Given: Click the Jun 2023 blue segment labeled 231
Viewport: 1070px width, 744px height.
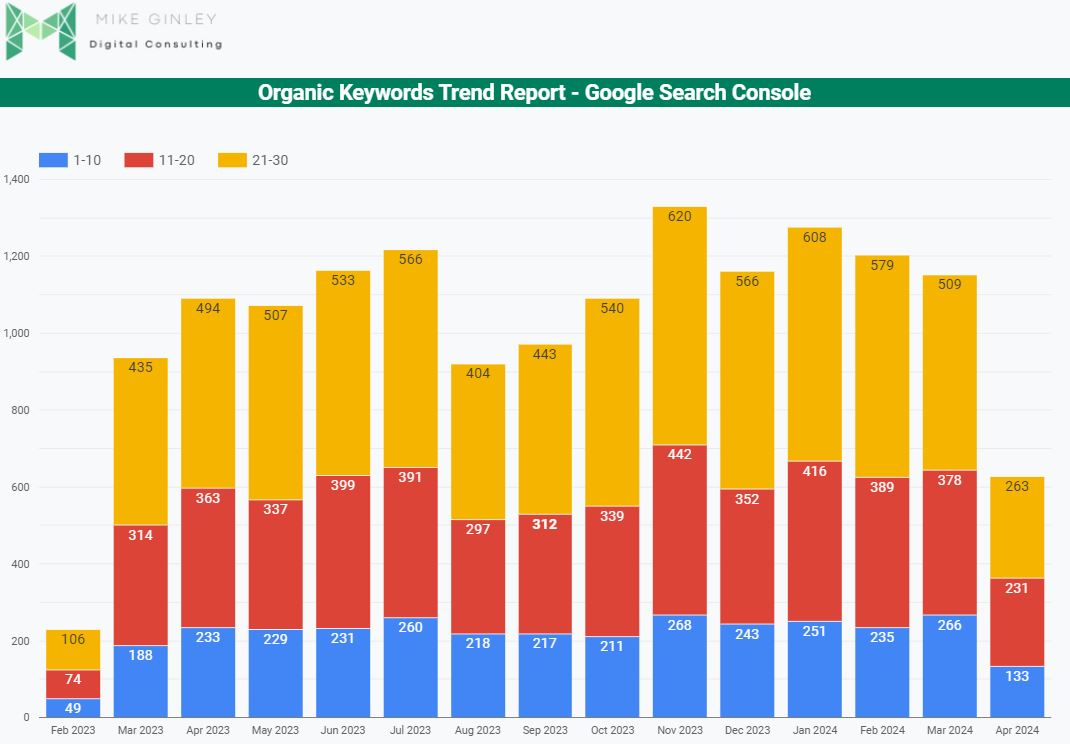Looking at the screenshot, I should pos(343,673).
